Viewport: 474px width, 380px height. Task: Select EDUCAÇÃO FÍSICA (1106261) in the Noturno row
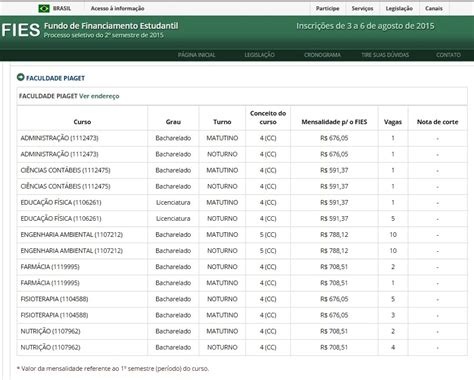tap(61, 218)
